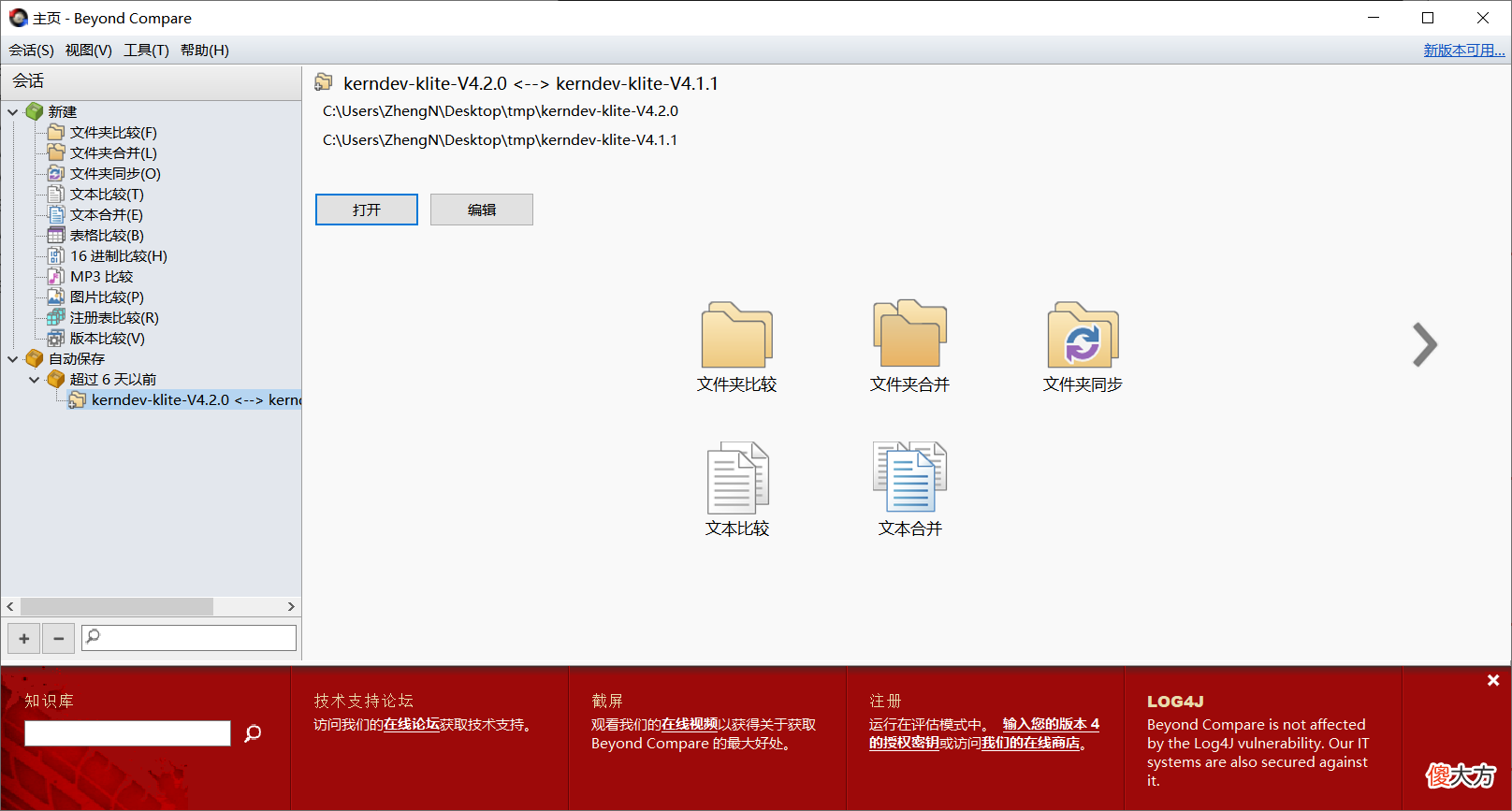Click the right arrow of the session scrollbar
This screenshot has height=811, width=1512.
(291, 606)
